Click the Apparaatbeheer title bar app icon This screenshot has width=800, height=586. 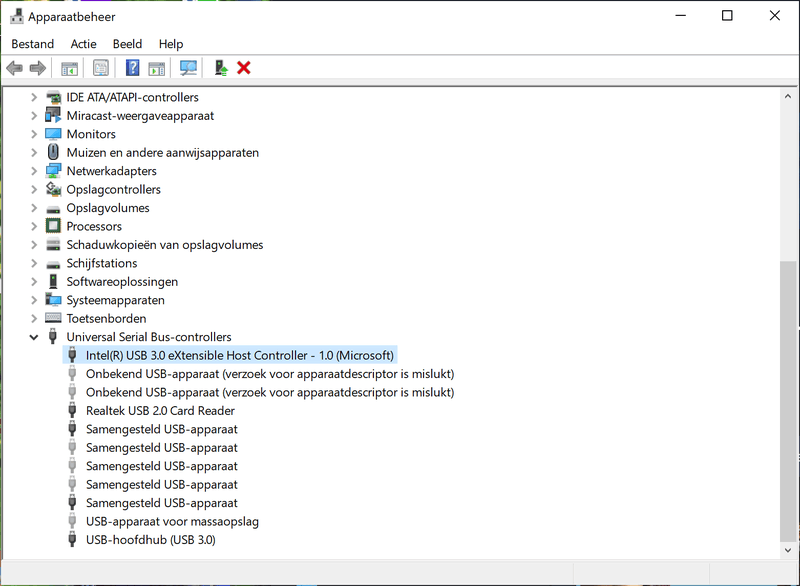click(17, 16)
